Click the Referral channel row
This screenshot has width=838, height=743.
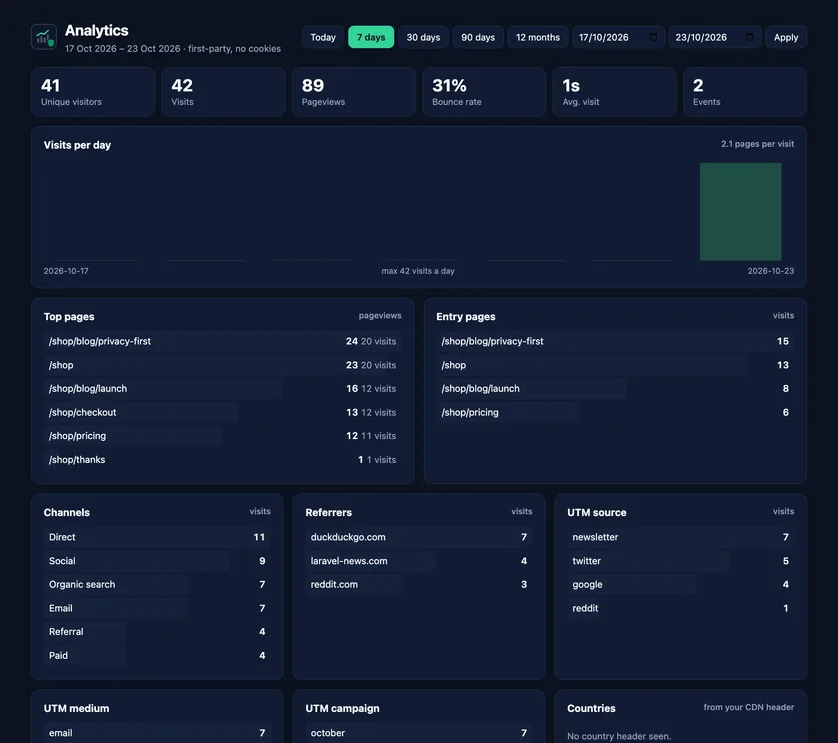pyautogui.click(x=157, y=631)
